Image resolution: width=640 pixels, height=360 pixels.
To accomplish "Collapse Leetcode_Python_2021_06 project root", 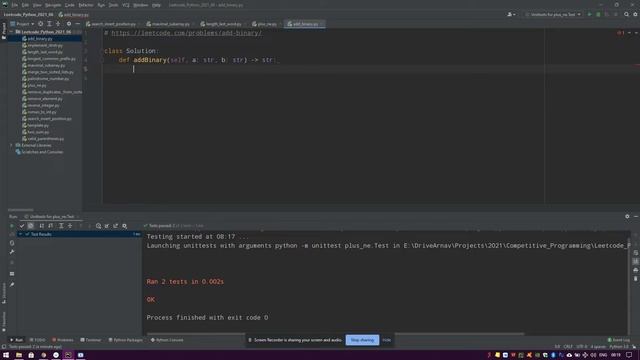I will [11, 31].
